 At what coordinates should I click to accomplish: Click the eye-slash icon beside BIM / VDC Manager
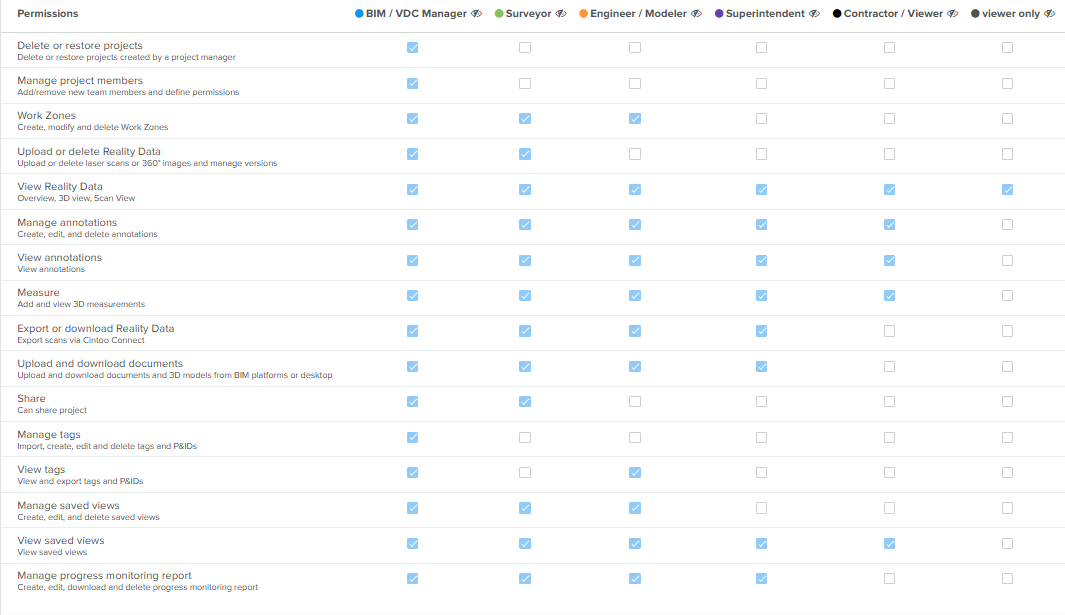click(477, 14)
